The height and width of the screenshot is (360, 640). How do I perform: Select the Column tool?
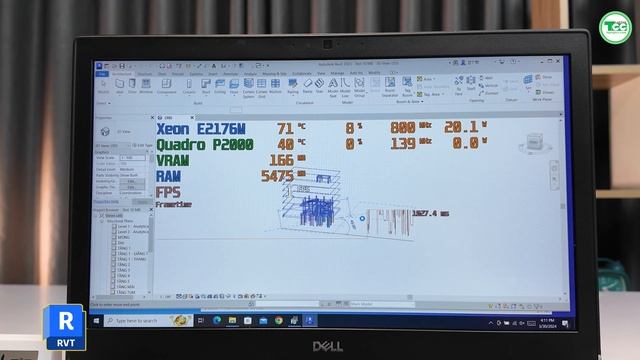tap(189, 87)
